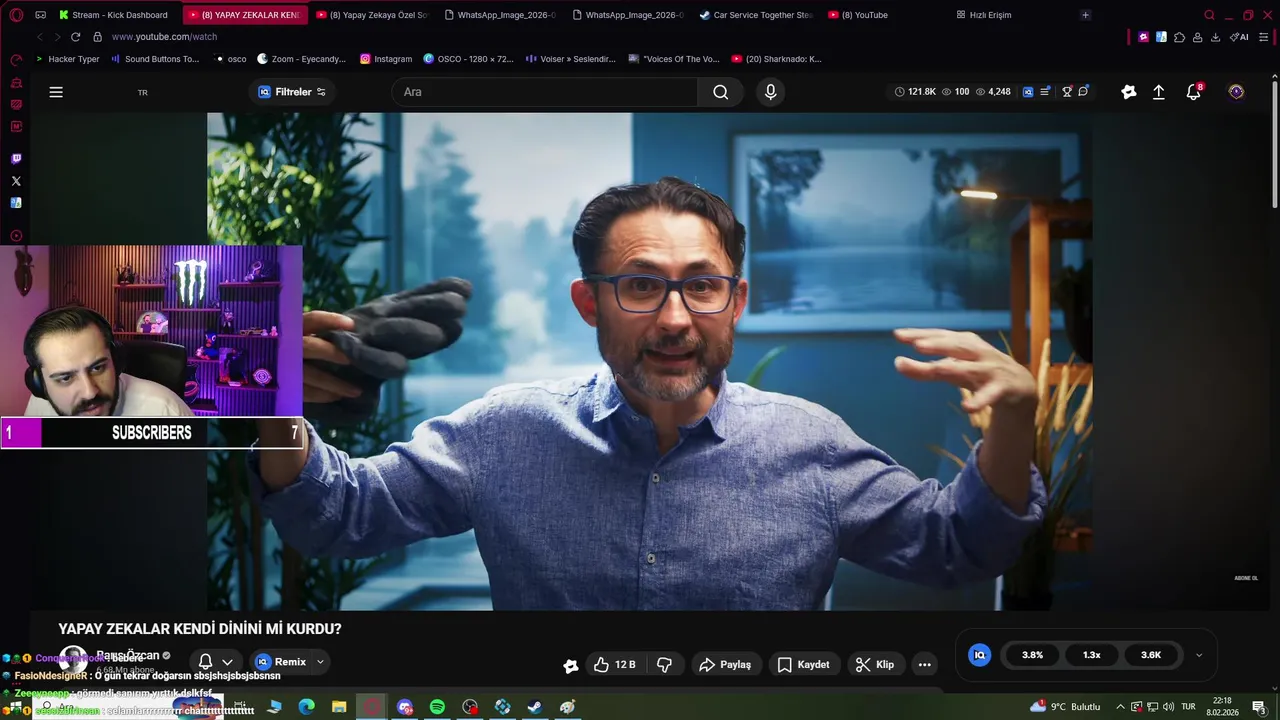The image size is (1280, 720).
Task: Click the 1.3x vidIQ pill
Action: coord(1091,655)
